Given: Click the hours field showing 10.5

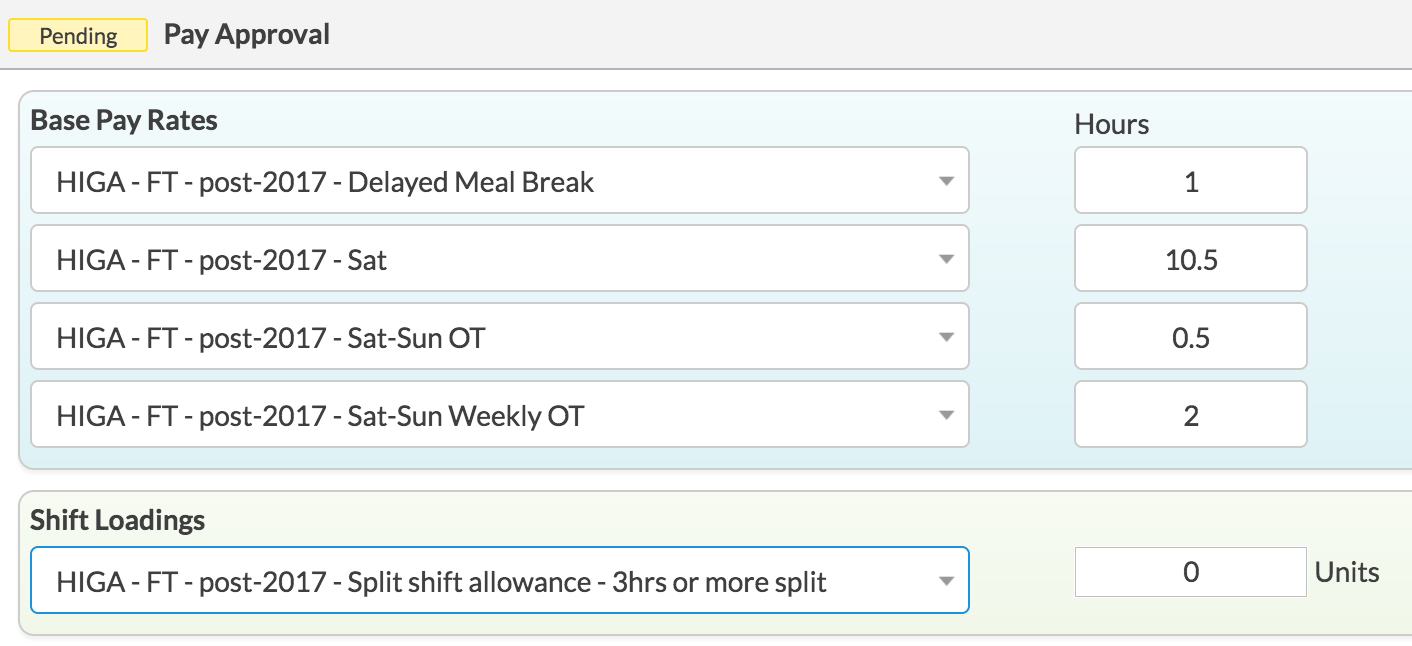Looking at the screenshot, I should 1190,259.
